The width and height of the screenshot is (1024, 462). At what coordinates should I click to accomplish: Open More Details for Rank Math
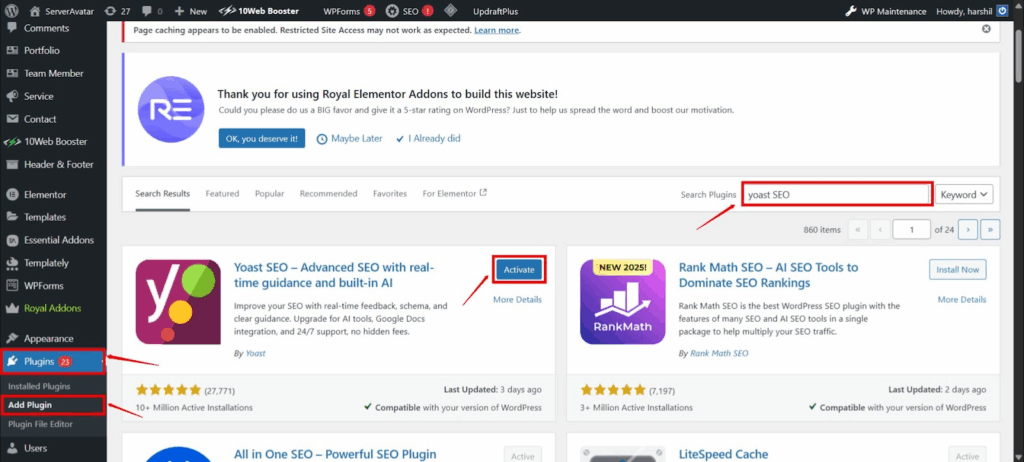coord(962,300)
